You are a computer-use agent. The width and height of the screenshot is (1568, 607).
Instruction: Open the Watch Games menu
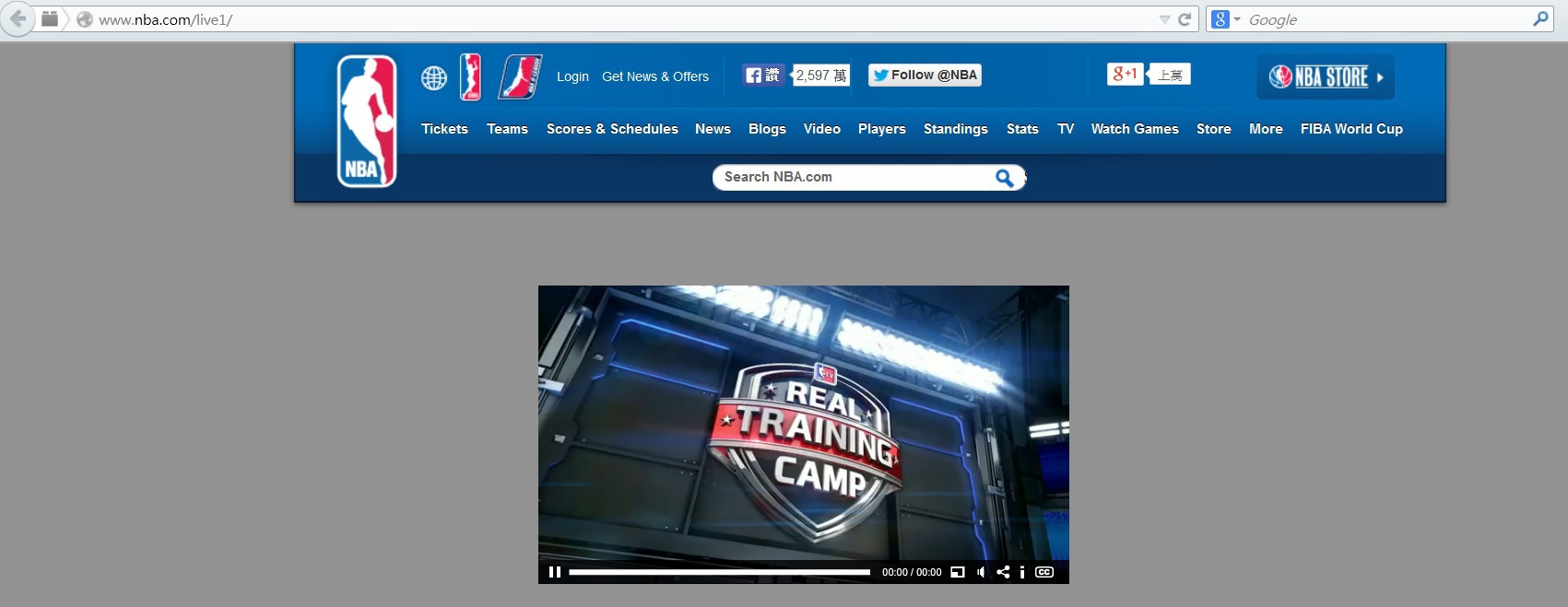[1135, 129]
